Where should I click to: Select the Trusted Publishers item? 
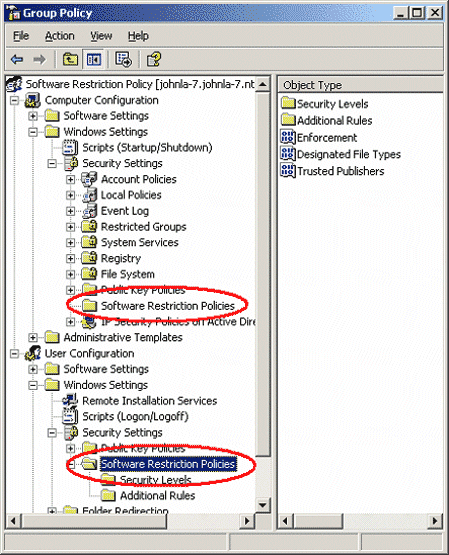pos(332,171)
